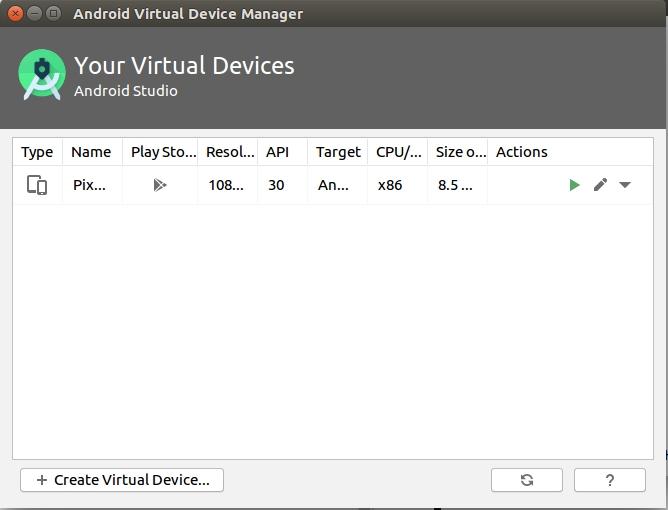Viewport: 668px width, 510px height.
Task: Sort by the Type column header
Action: (37, 152)
